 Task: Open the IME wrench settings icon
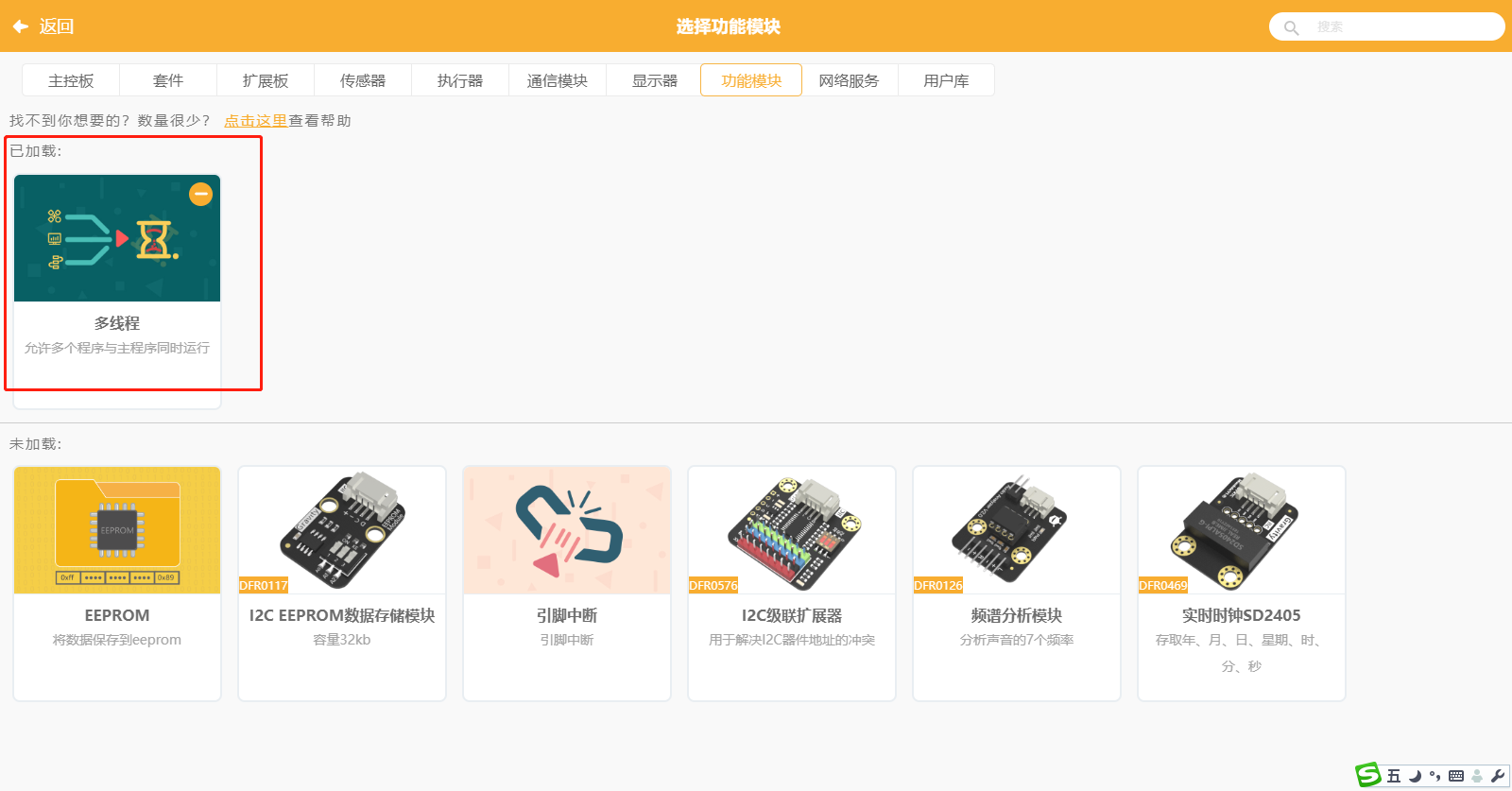(x=1498, y=776)
